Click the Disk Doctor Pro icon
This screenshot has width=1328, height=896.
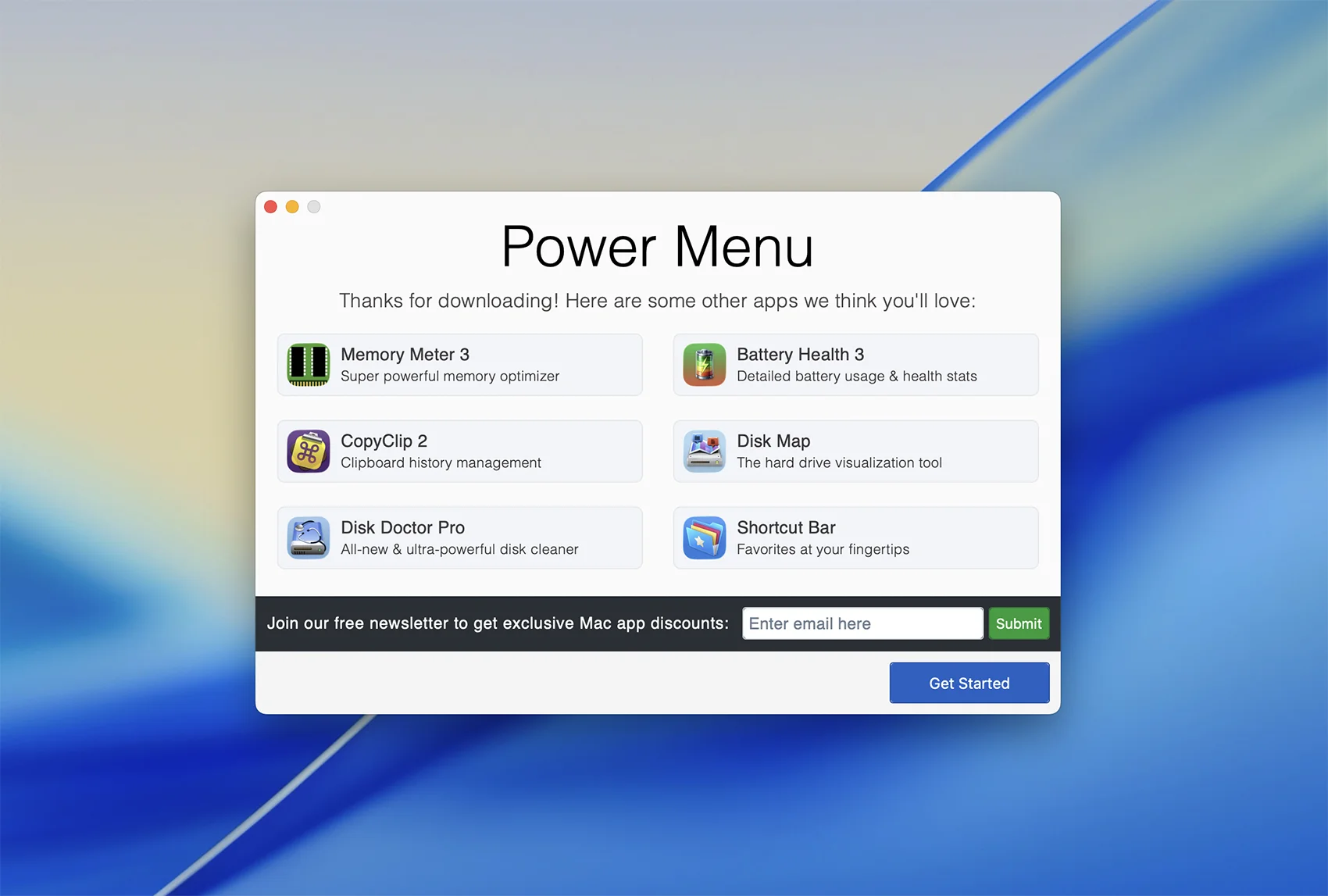click(308, 538)
